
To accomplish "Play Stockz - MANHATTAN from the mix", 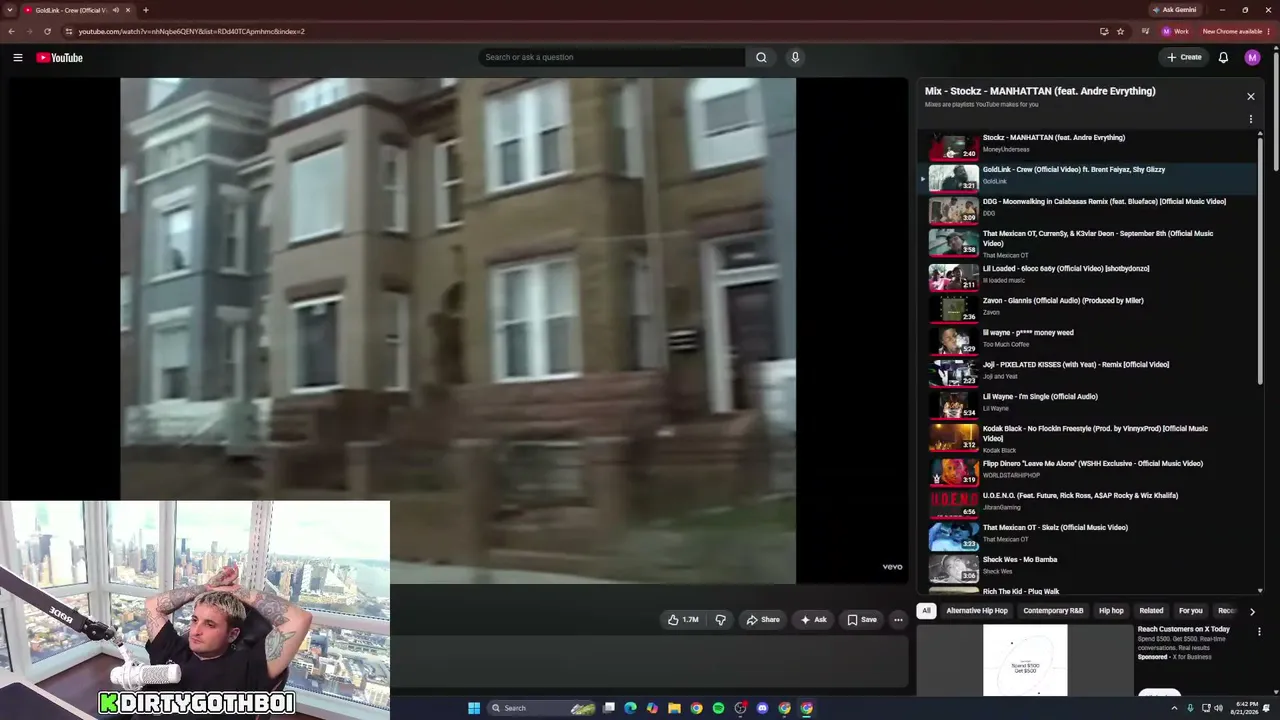I will (1088, 148).
